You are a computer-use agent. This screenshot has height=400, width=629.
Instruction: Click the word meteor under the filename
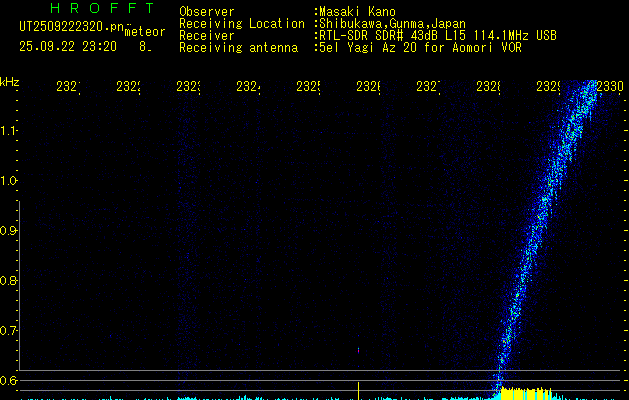[145, 32]
